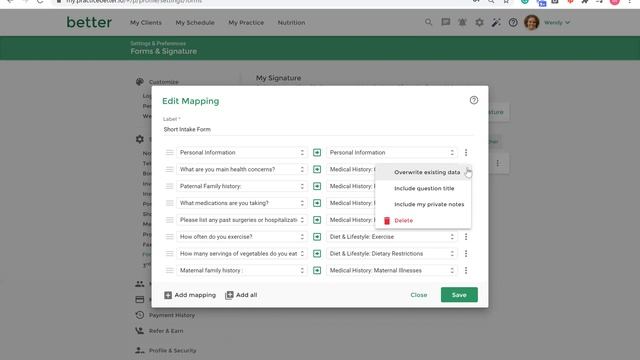Click Add mapping button
The width and height of the screenshot is (640, 360).
coord(190,295)
